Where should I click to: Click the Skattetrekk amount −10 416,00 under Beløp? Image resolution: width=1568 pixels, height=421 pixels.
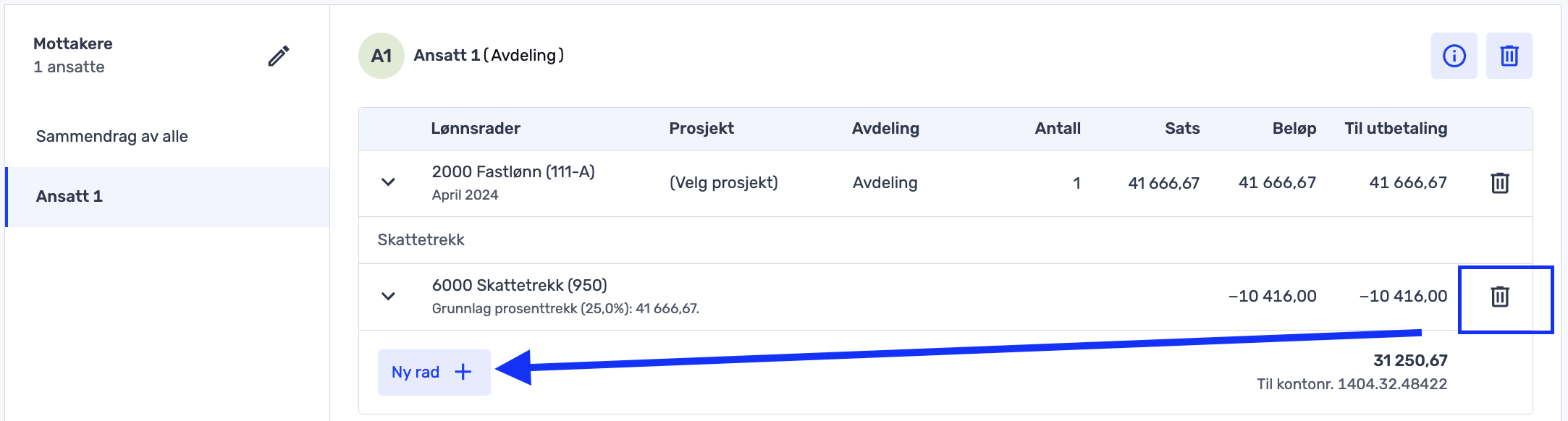[1272, 296]
